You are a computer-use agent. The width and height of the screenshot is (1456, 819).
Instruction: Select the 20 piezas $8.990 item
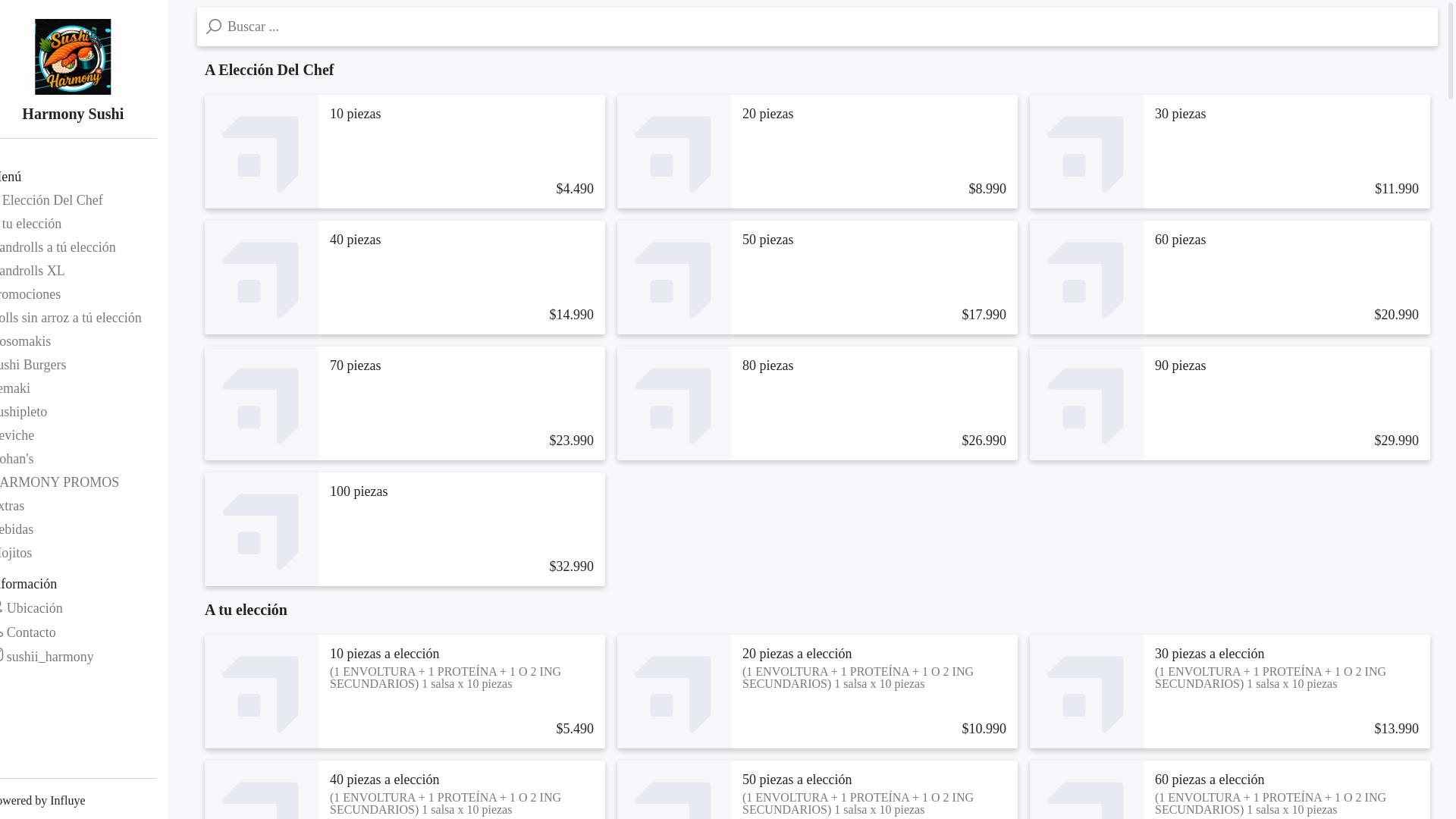tap(817, 152)
